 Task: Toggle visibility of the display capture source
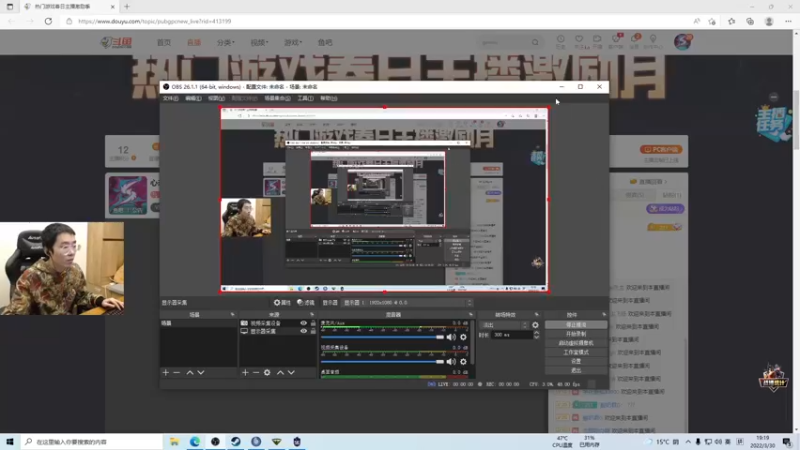coord(304,331)
